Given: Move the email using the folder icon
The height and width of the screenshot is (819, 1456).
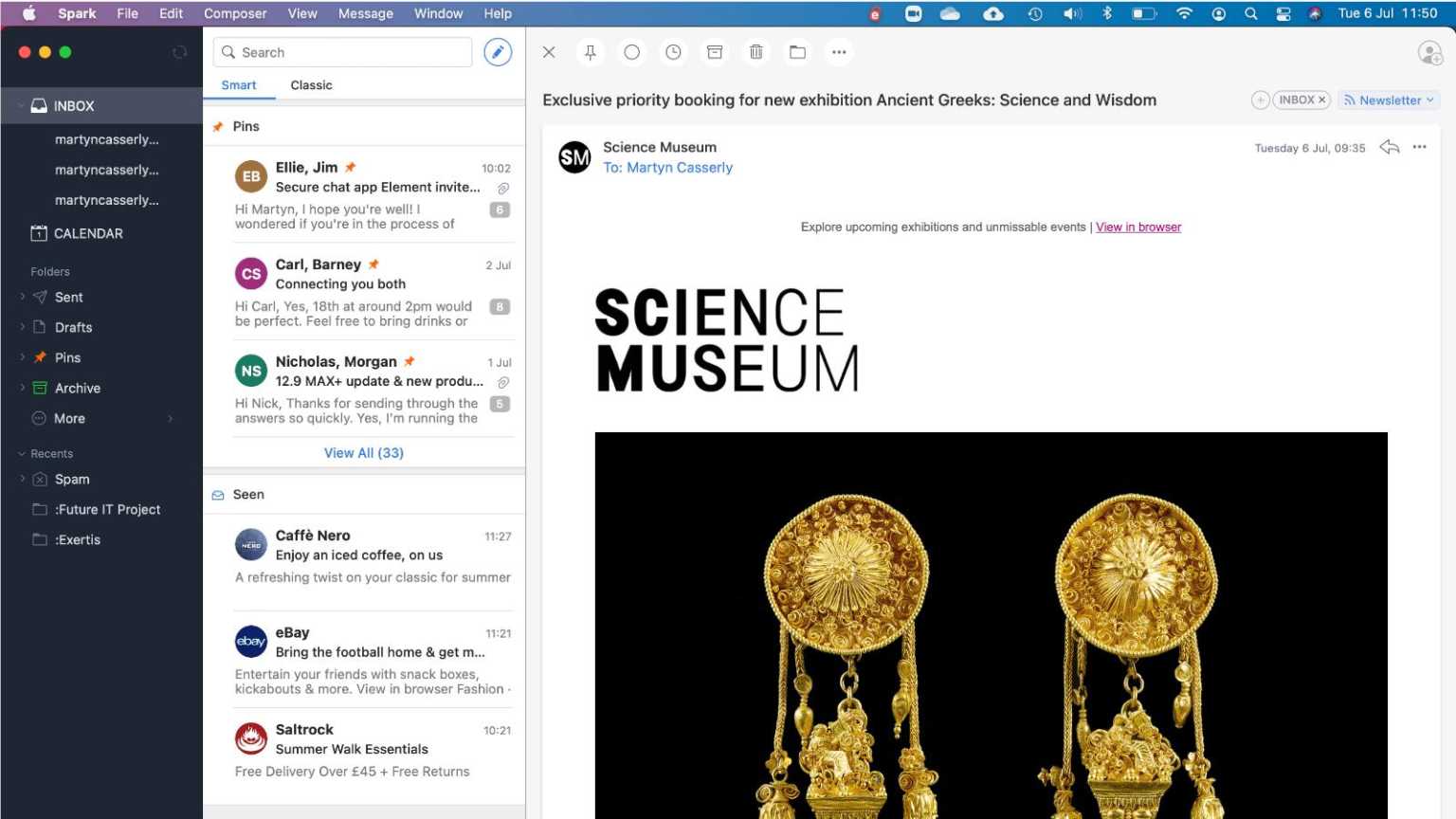Looking at the screenshot, I should (x=797, y=52).
